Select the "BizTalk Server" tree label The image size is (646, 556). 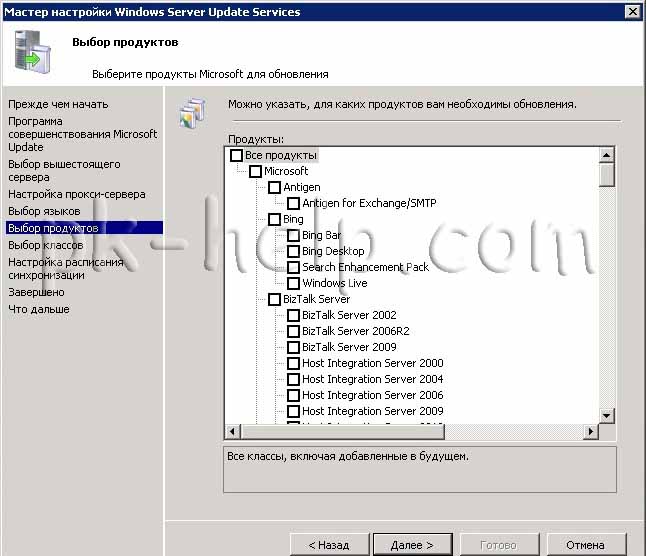(x=316, y=299)
